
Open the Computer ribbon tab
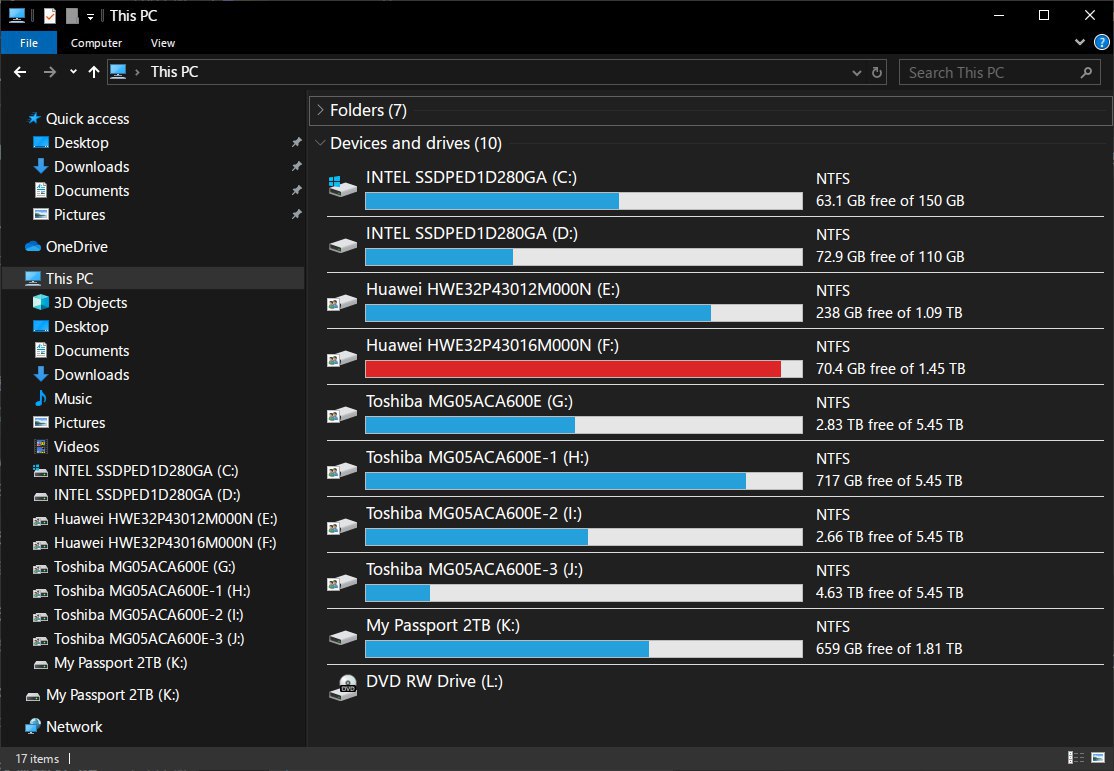pyautogui.click(x=96, y=43)
